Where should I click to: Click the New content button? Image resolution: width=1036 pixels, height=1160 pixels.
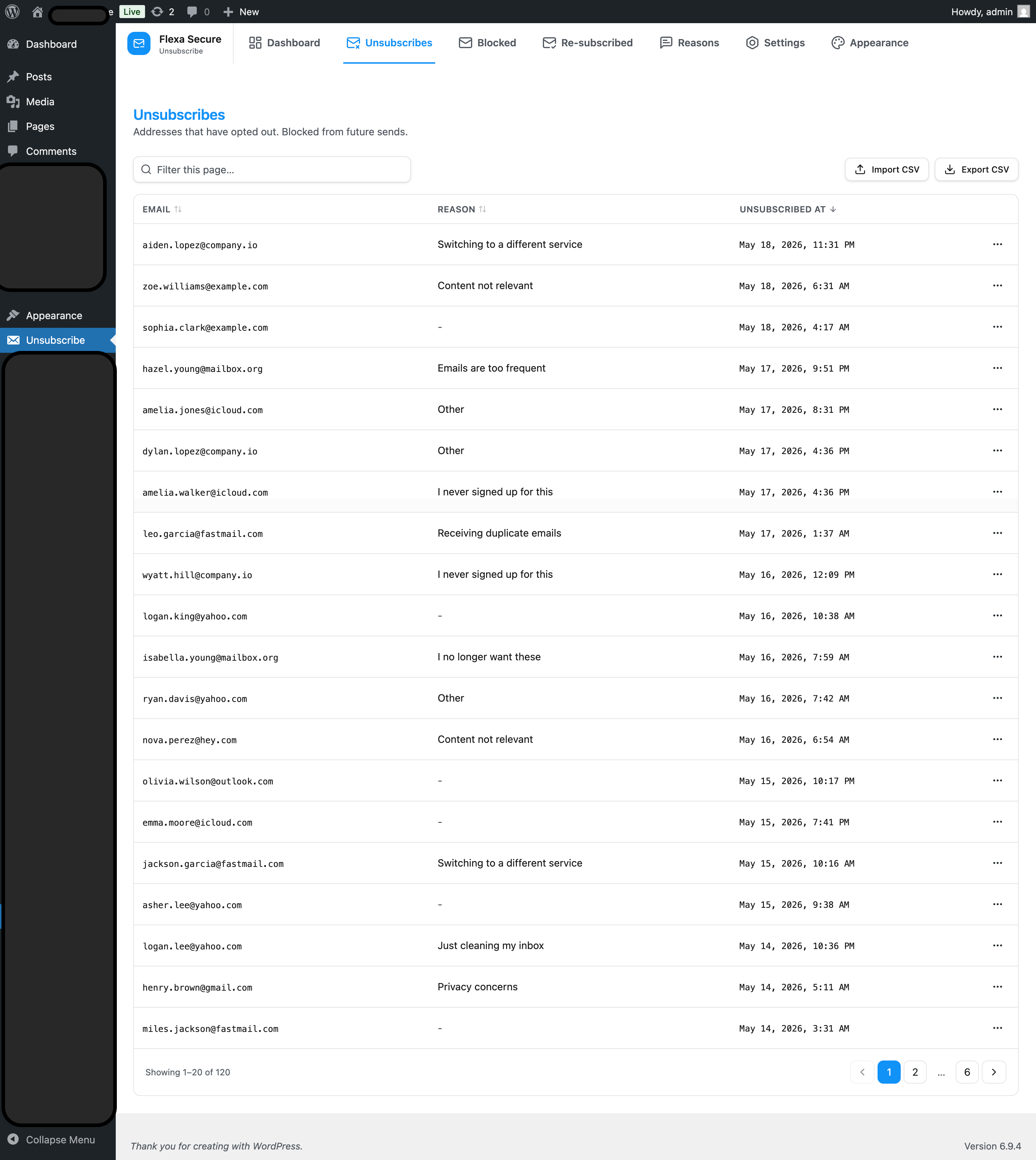point(241,11)
